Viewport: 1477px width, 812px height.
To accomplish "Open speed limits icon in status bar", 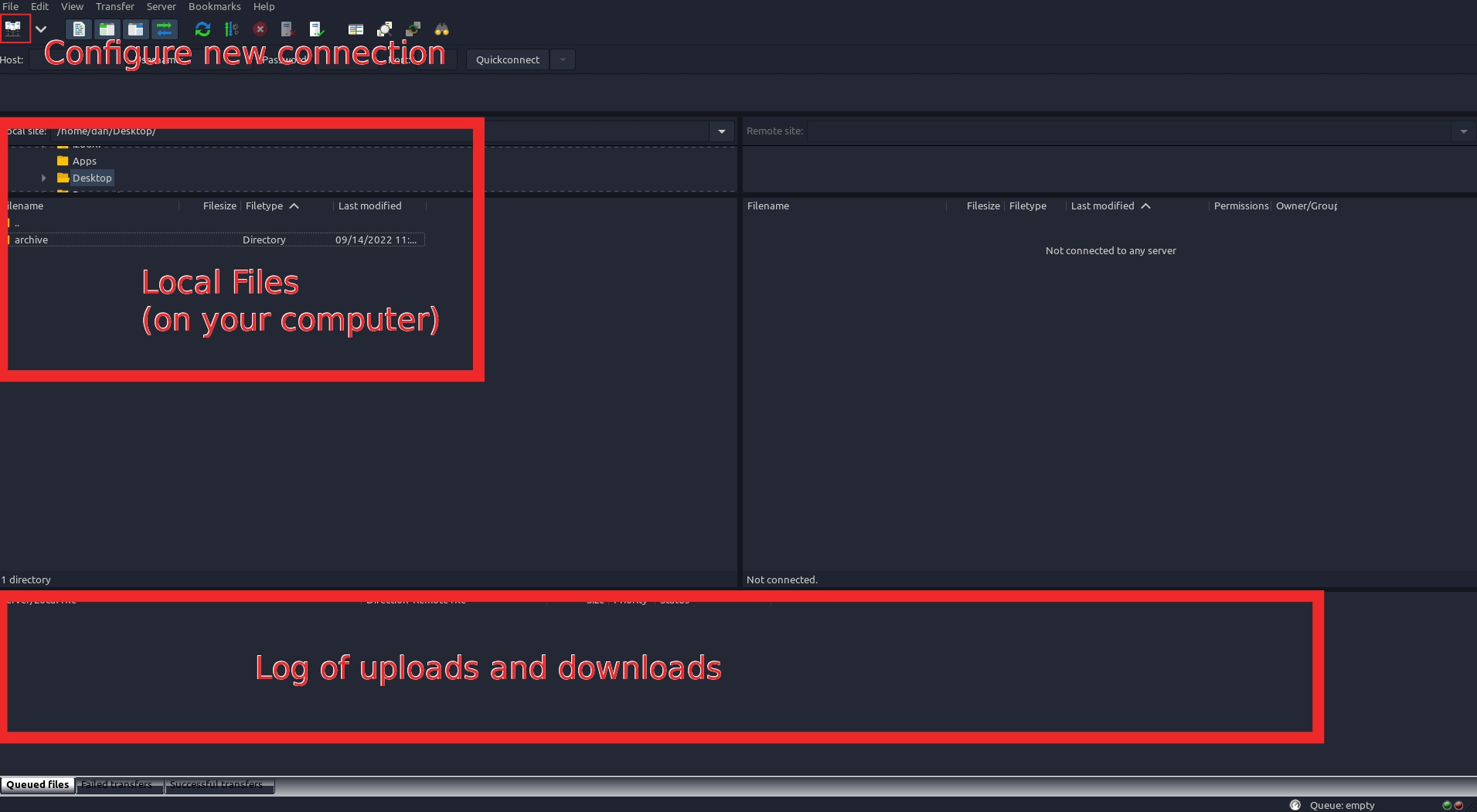I will tap(1295, 805).
